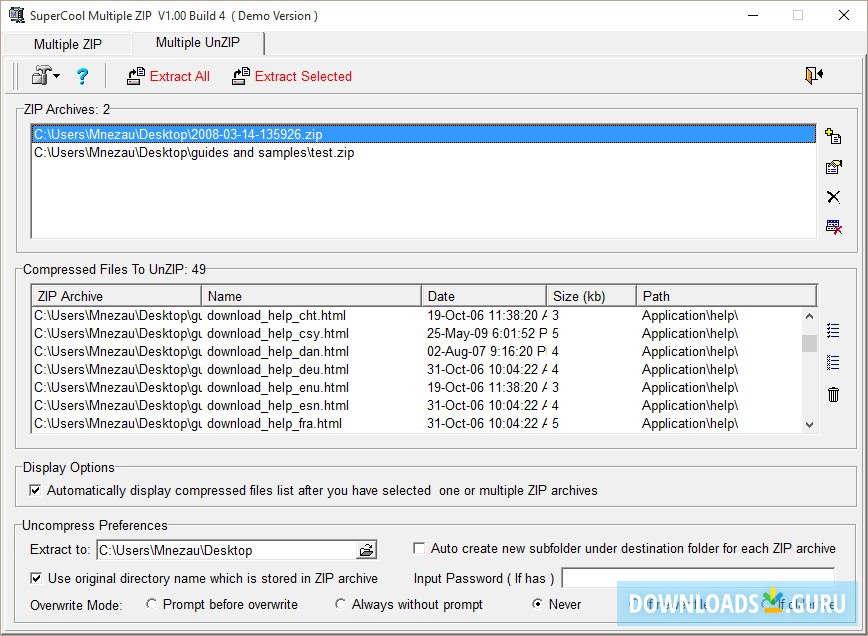The height and width of the screenshot is (636, 868).
Task: Click the Extract All label
Action: 179,76
